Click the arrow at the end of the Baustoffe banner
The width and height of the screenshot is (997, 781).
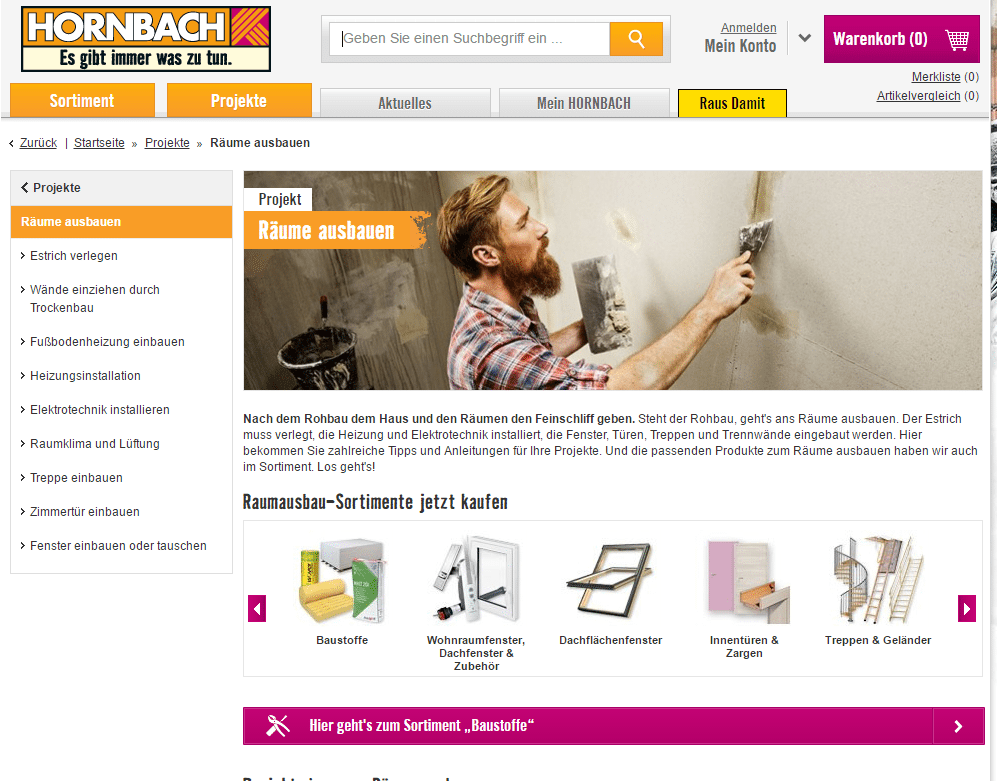click(x=958, y=726)
